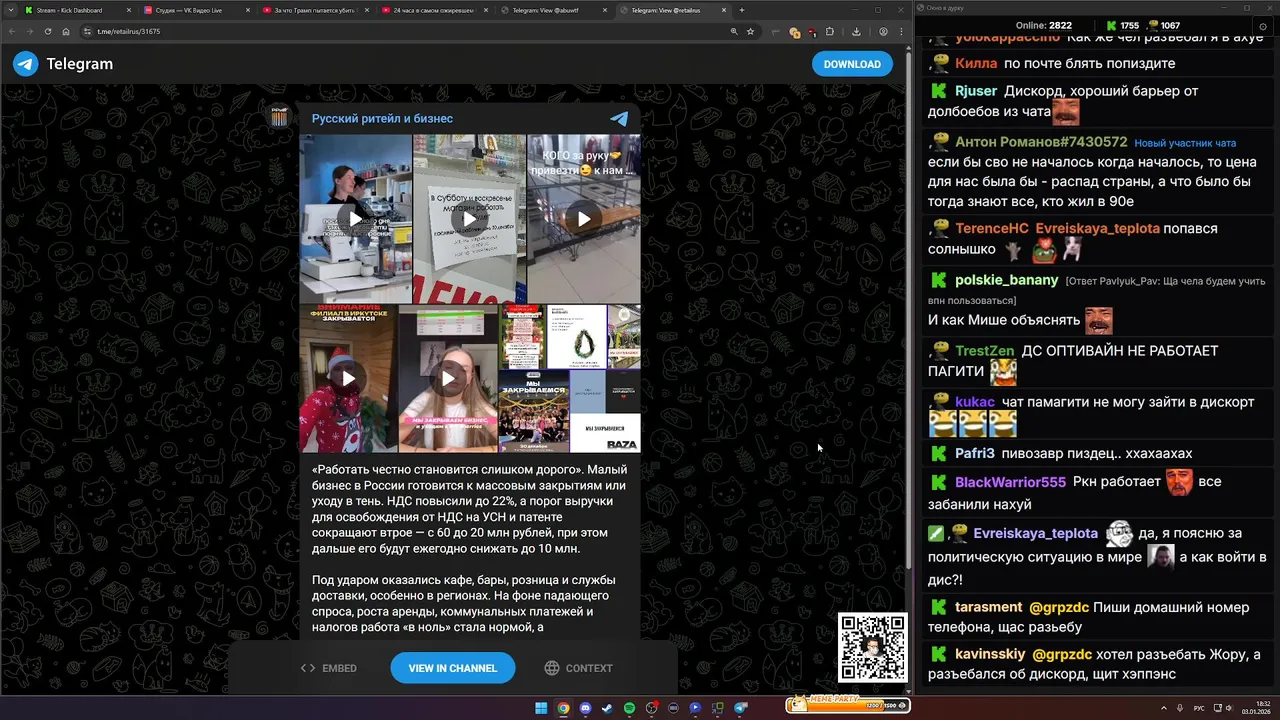Open a new browser tab
This screenshot has height=720, width=1280.
(741, 10)
